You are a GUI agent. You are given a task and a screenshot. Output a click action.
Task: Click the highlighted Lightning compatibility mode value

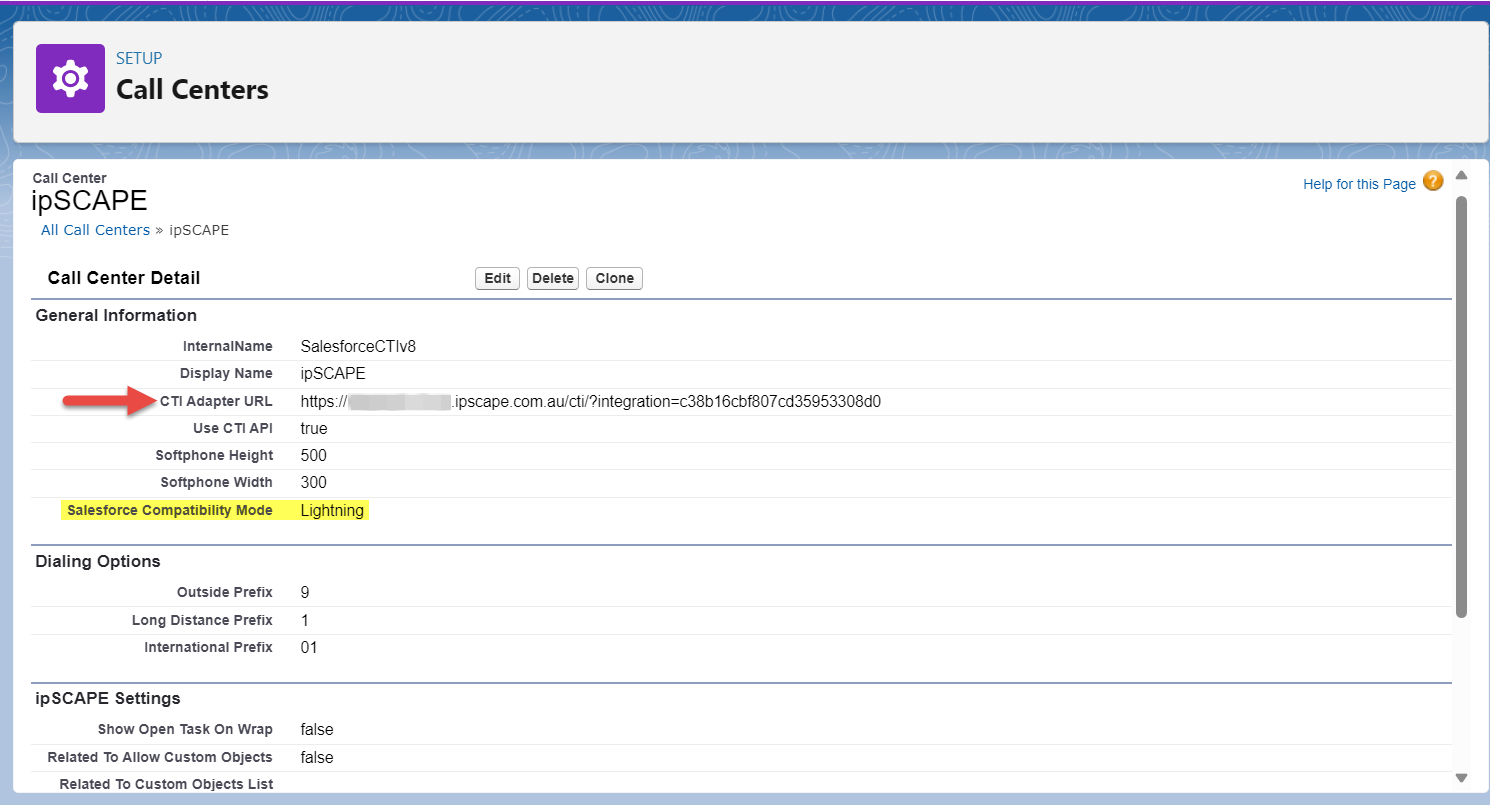coord(332,510)
